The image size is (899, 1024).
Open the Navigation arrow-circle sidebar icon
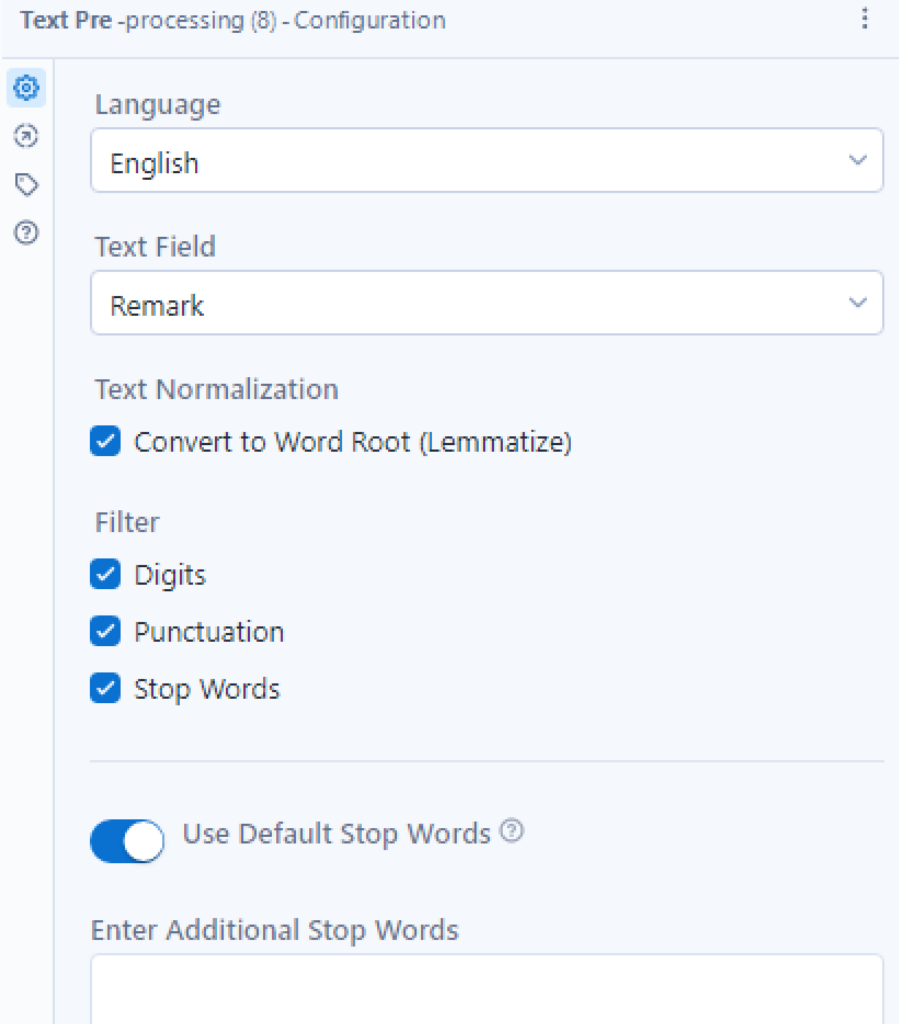point(26,136)
